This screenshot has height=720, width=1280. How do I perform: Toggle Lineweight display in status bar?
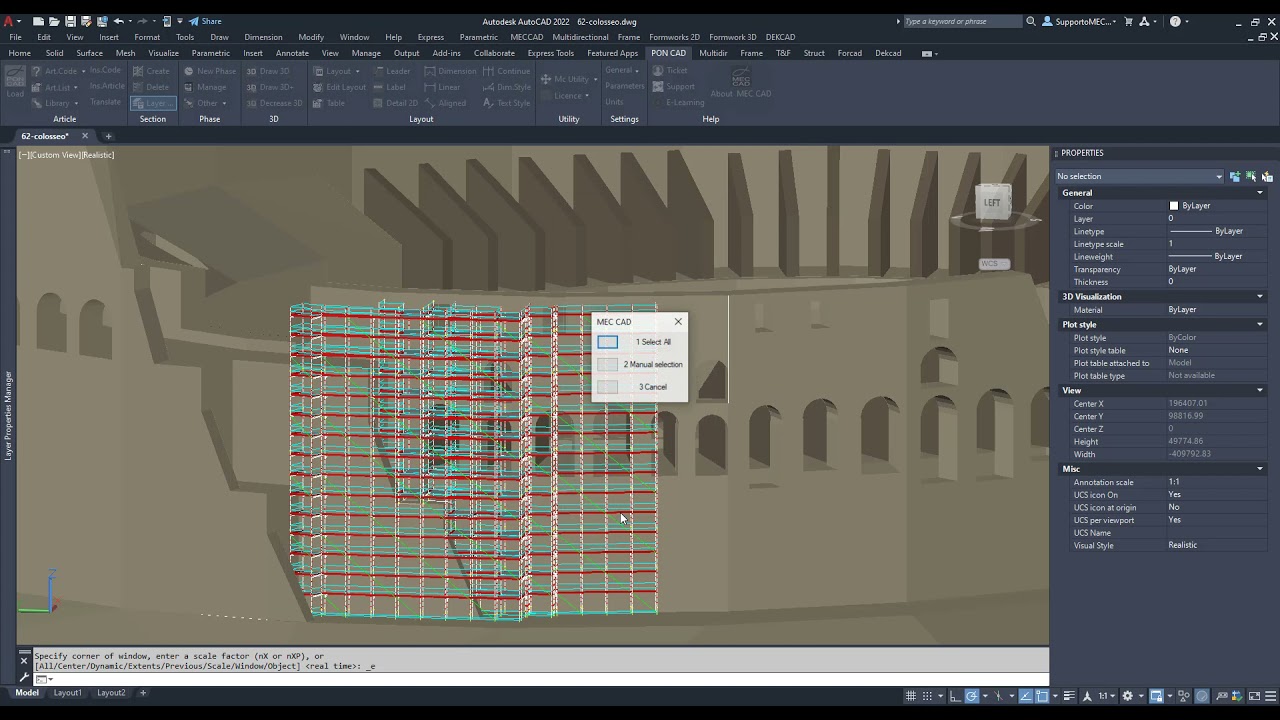1069,696
